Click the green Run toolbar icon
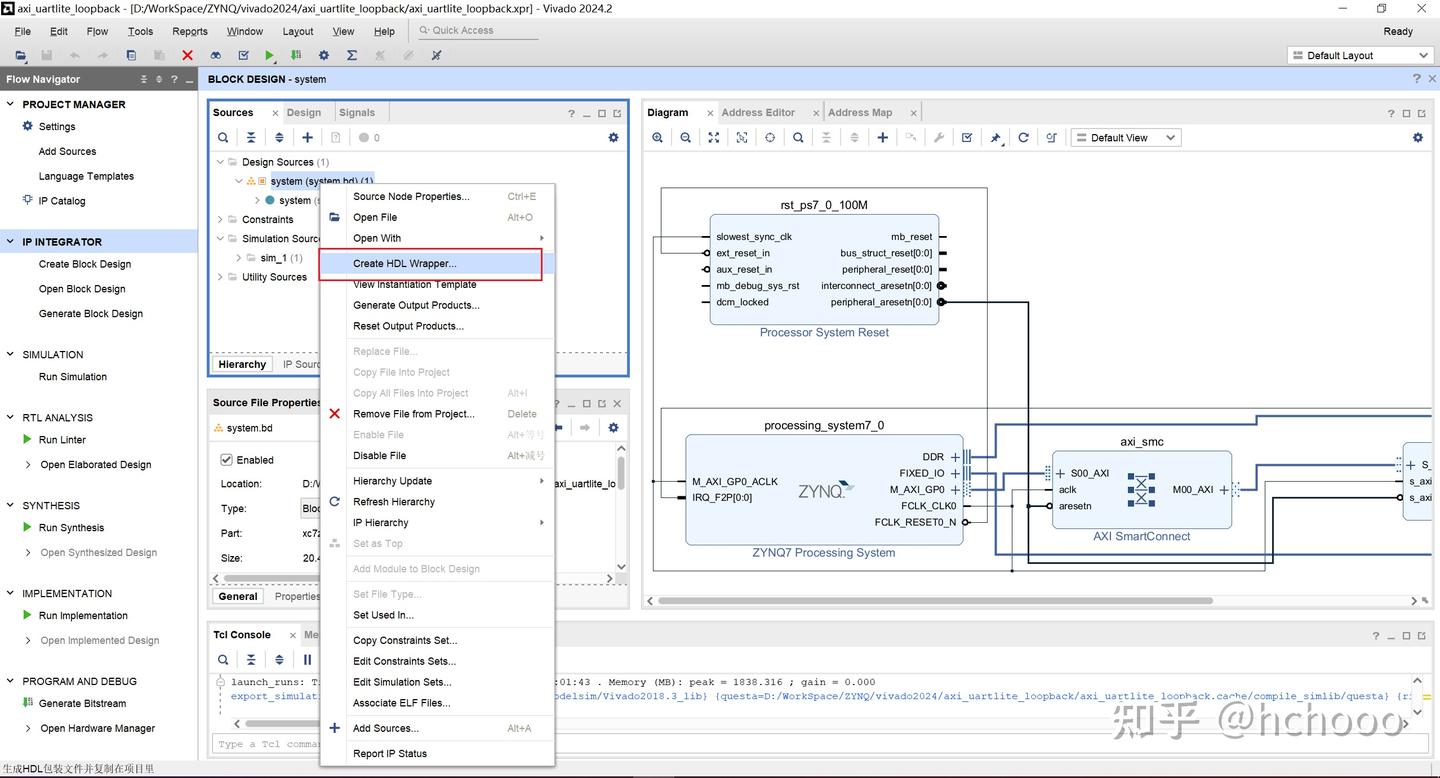Screen dimensions: 1440x778 pyautogui.click(x=269, y=56)
